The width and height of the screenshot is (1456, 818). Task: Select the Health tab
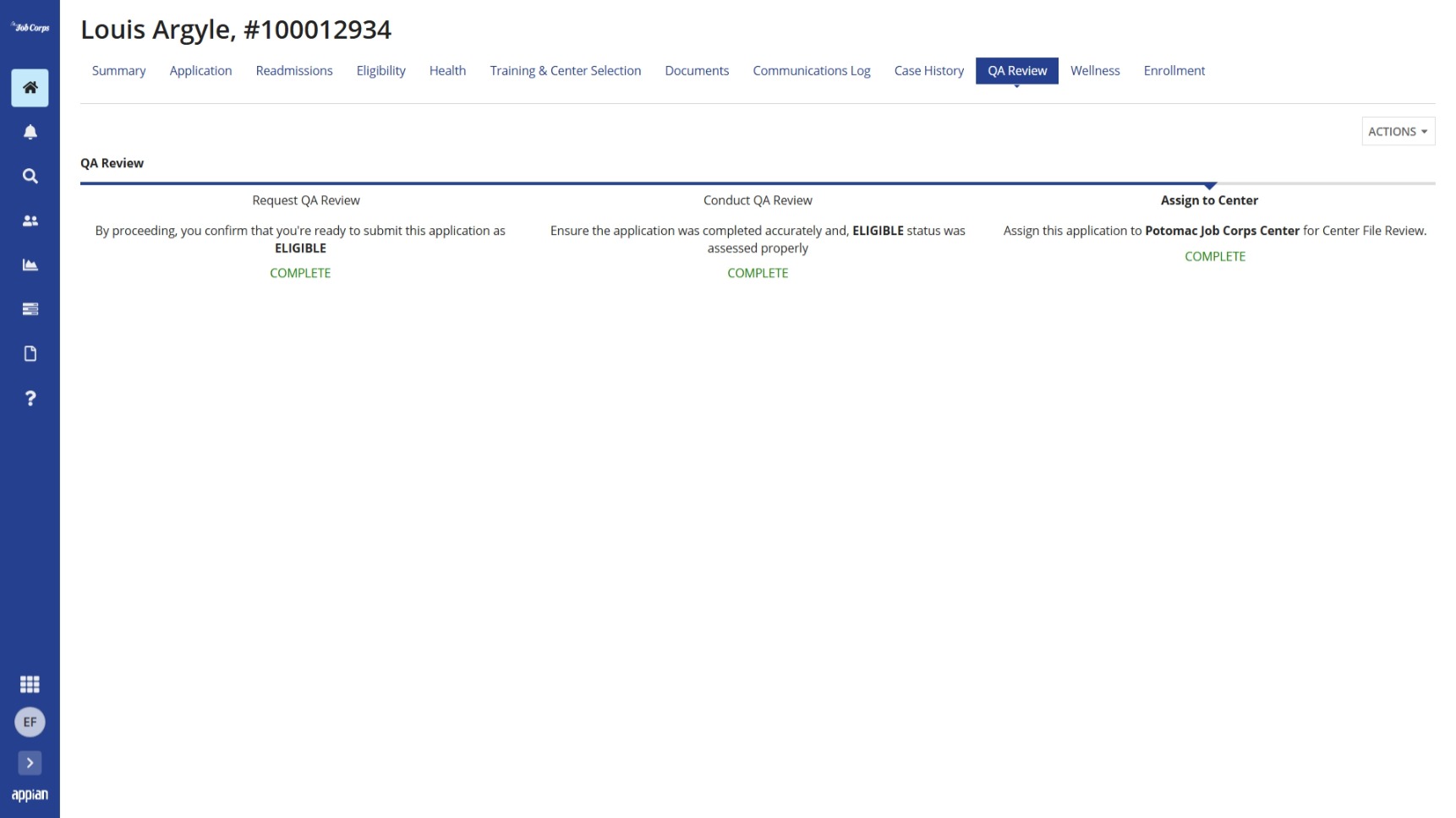pyautogui.click(x=447, y=71)
